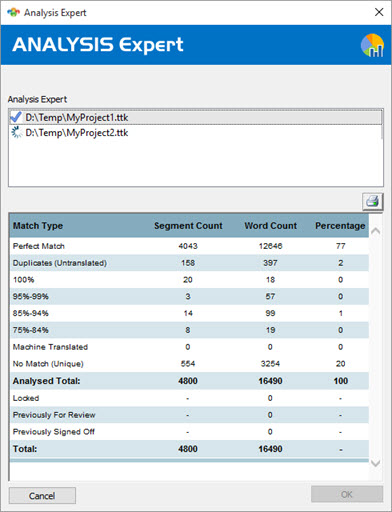Click 95%-99% word count 57

(x=270, y=296)
